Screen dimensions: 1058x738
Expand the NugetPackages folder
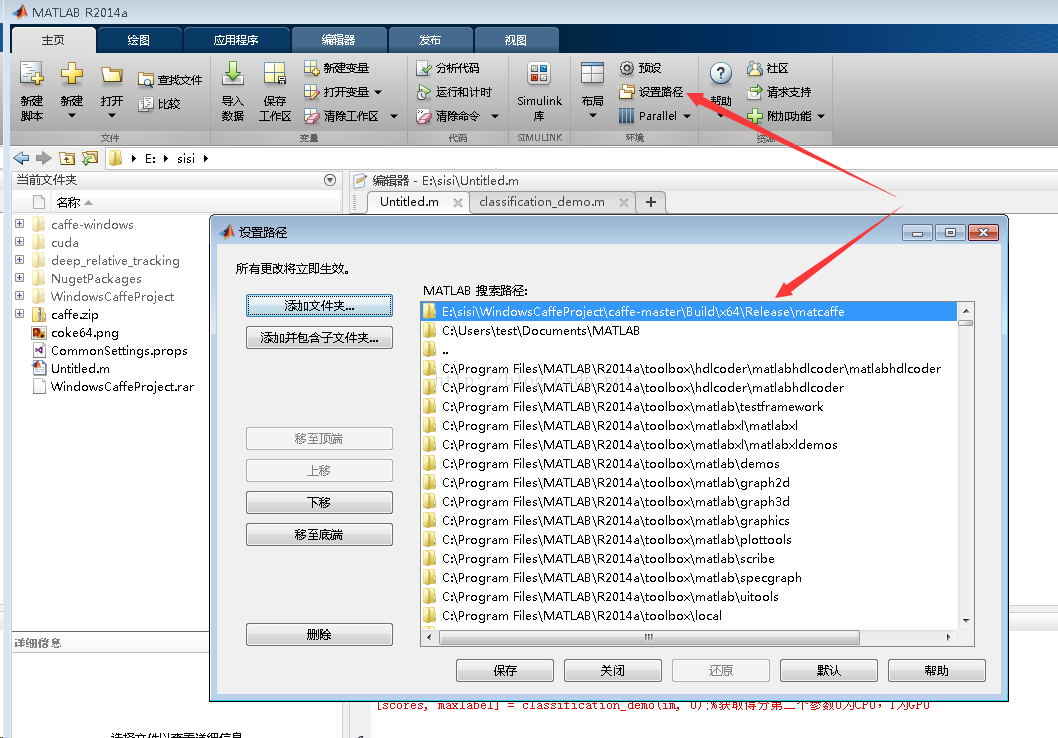20,277
